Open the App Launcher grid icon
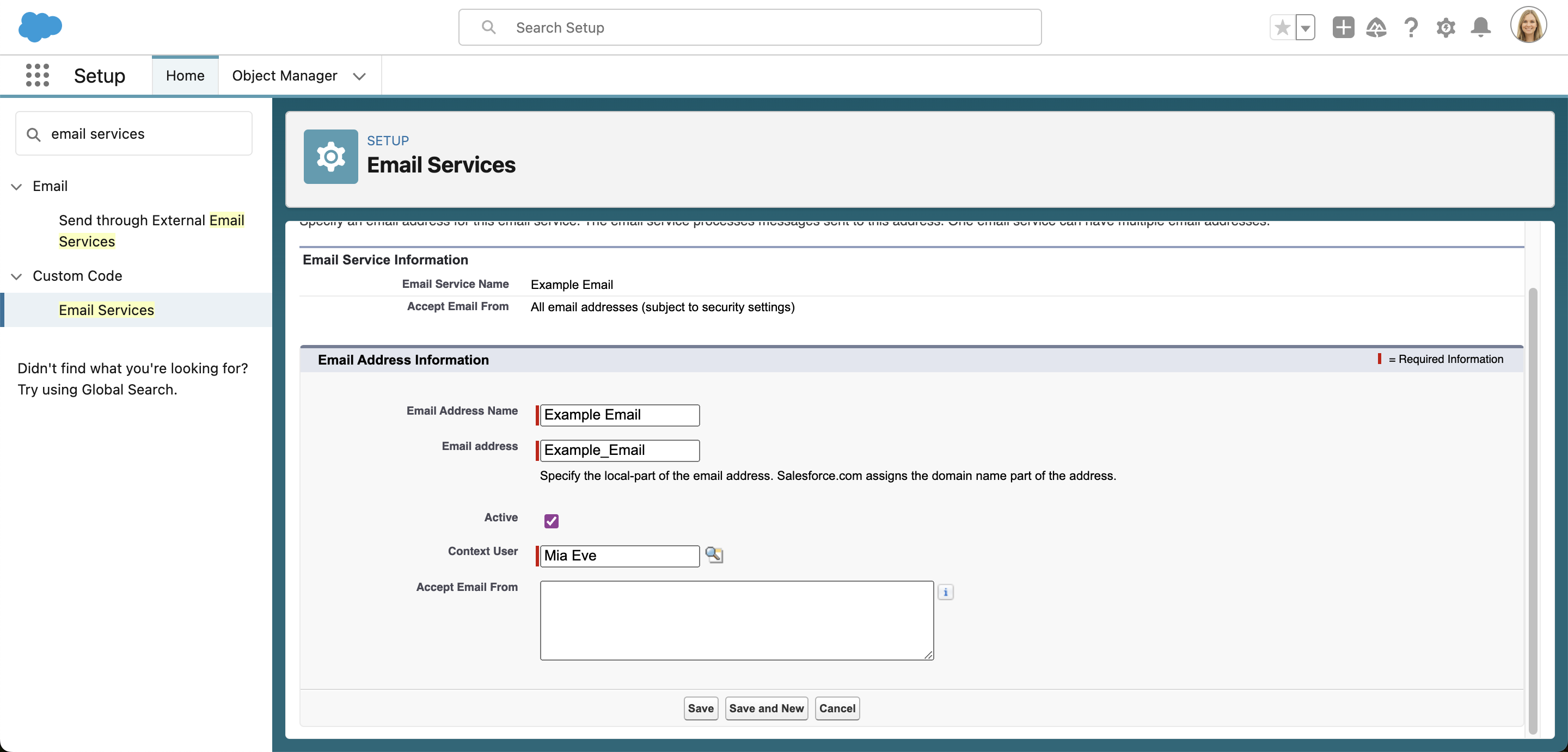Screen dimensions: 1568x752 coord(37,76)
